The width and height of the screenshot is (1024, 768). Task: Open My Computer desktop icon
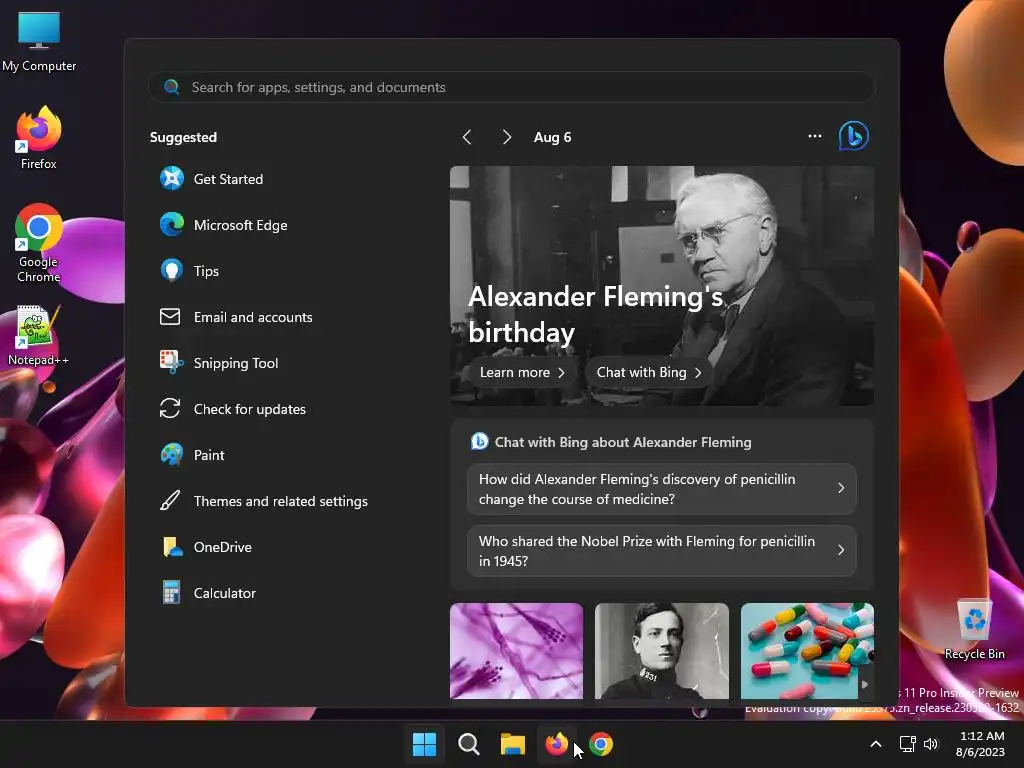pos(39,42)
